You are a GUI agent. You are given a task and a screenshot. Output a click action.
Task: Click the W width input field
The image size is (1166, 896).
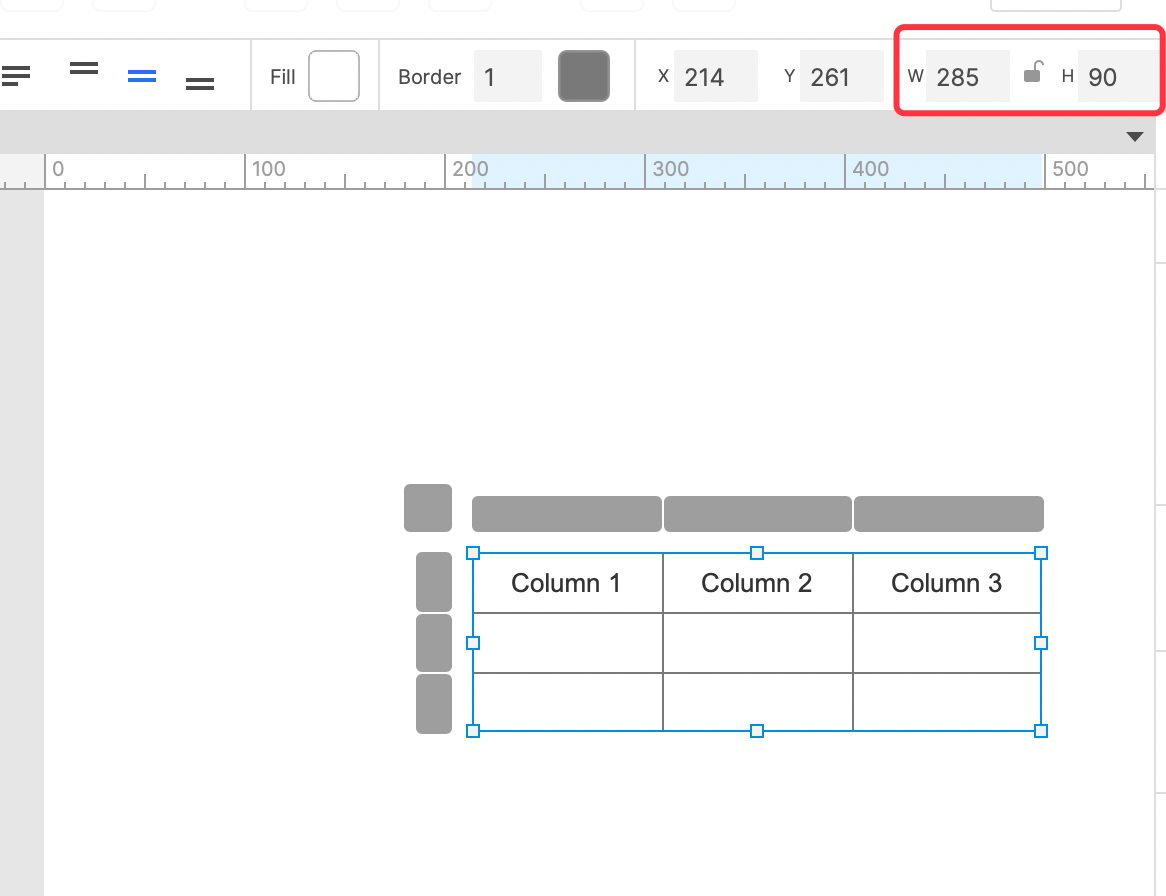pos(967,76)
